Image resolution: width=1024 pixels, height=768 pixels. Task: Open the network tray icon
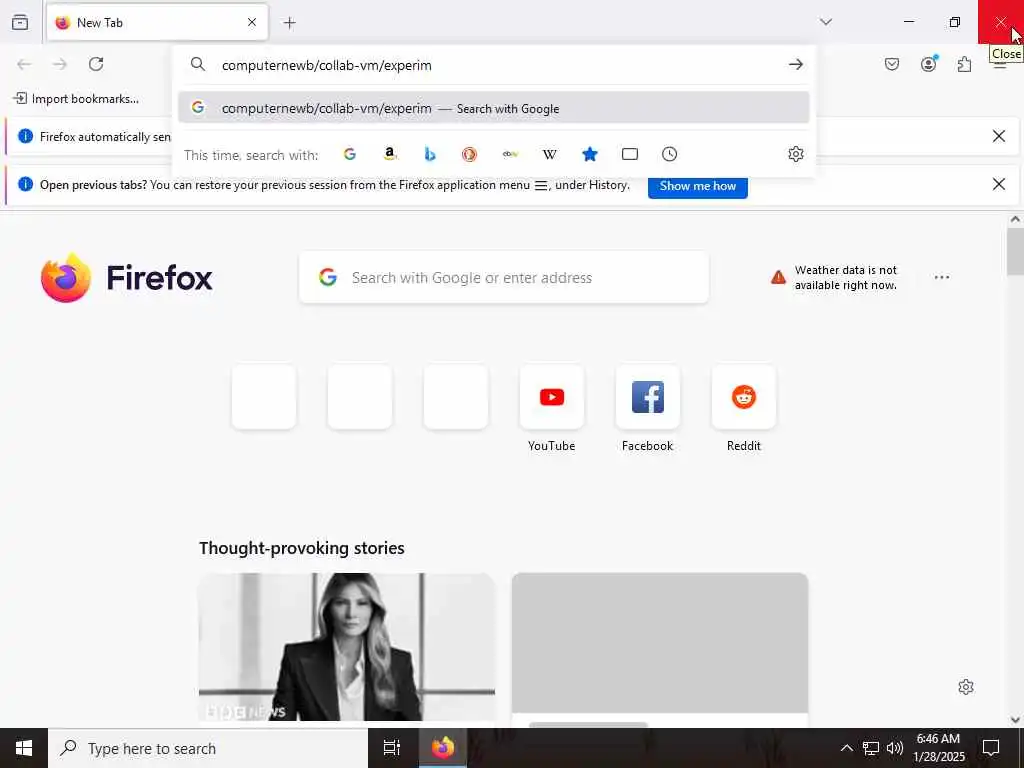[871, 748]
